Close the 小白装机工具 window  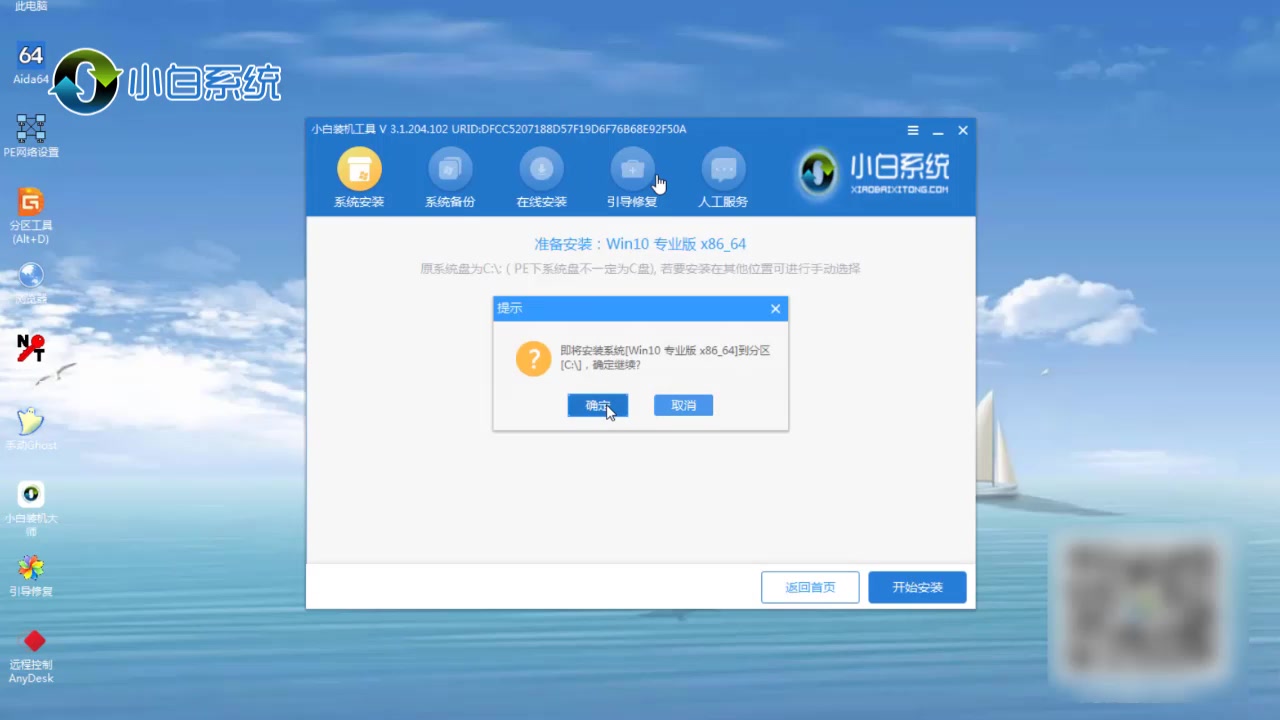963,130
